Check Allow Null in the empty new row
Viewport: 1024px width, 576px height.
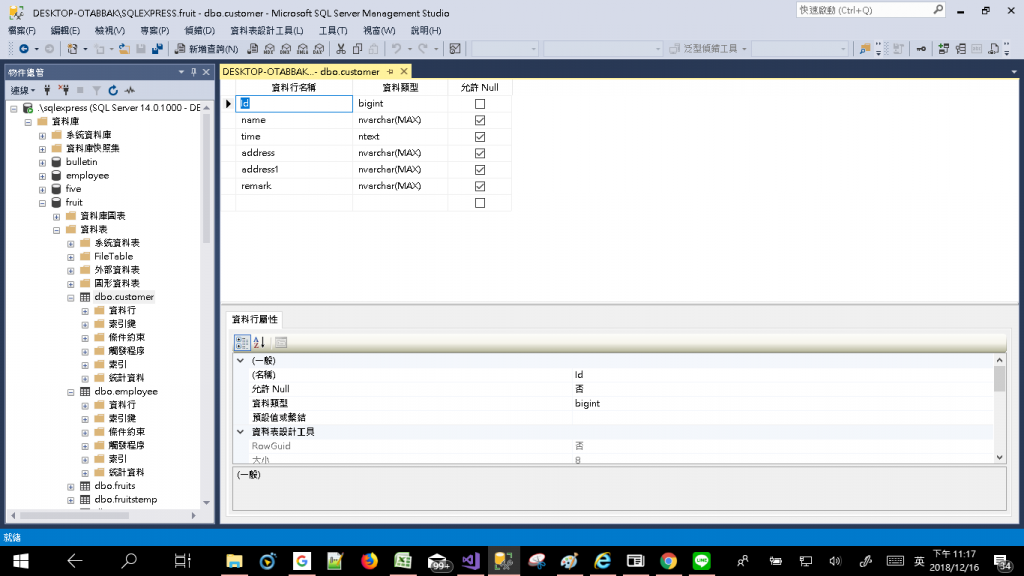(x=480, y=203)
